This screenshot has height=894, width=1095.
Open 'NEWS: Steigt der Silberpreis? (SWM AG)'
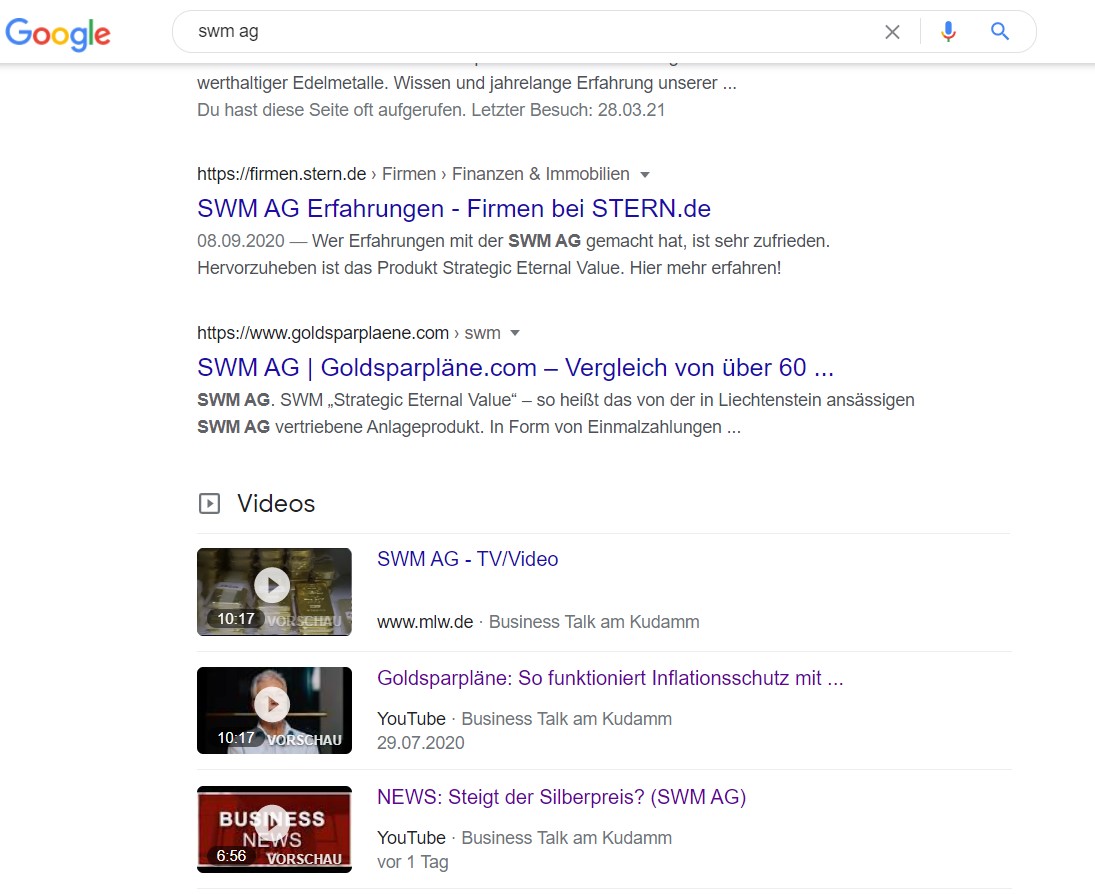tap(561, 797)
